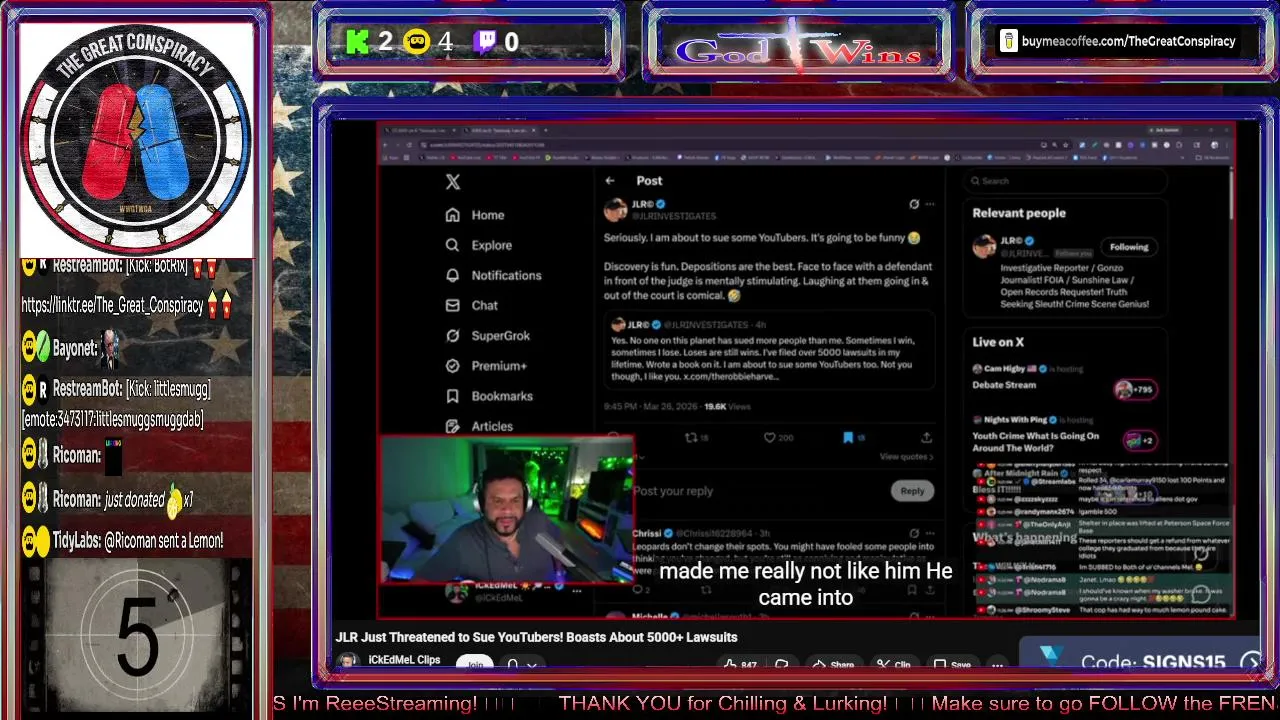
Task: Click the Relevant people heading
Action: pyautogui.click(x=1019, y=213)
